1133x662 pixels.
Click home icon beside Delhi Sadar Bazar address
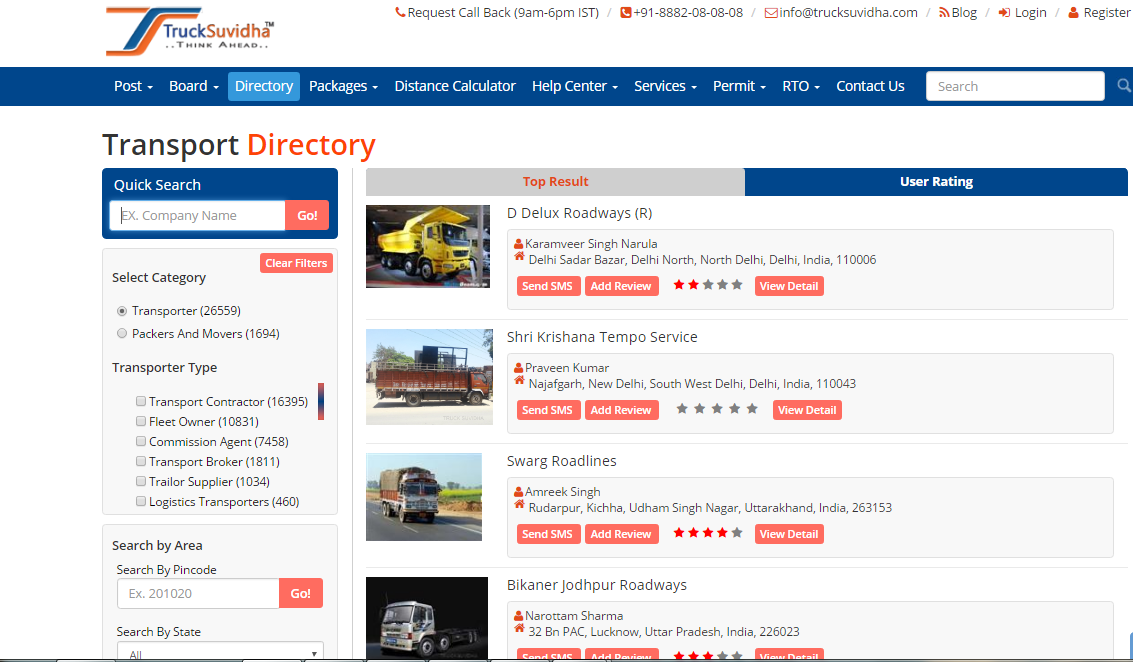tap(520, 257)
